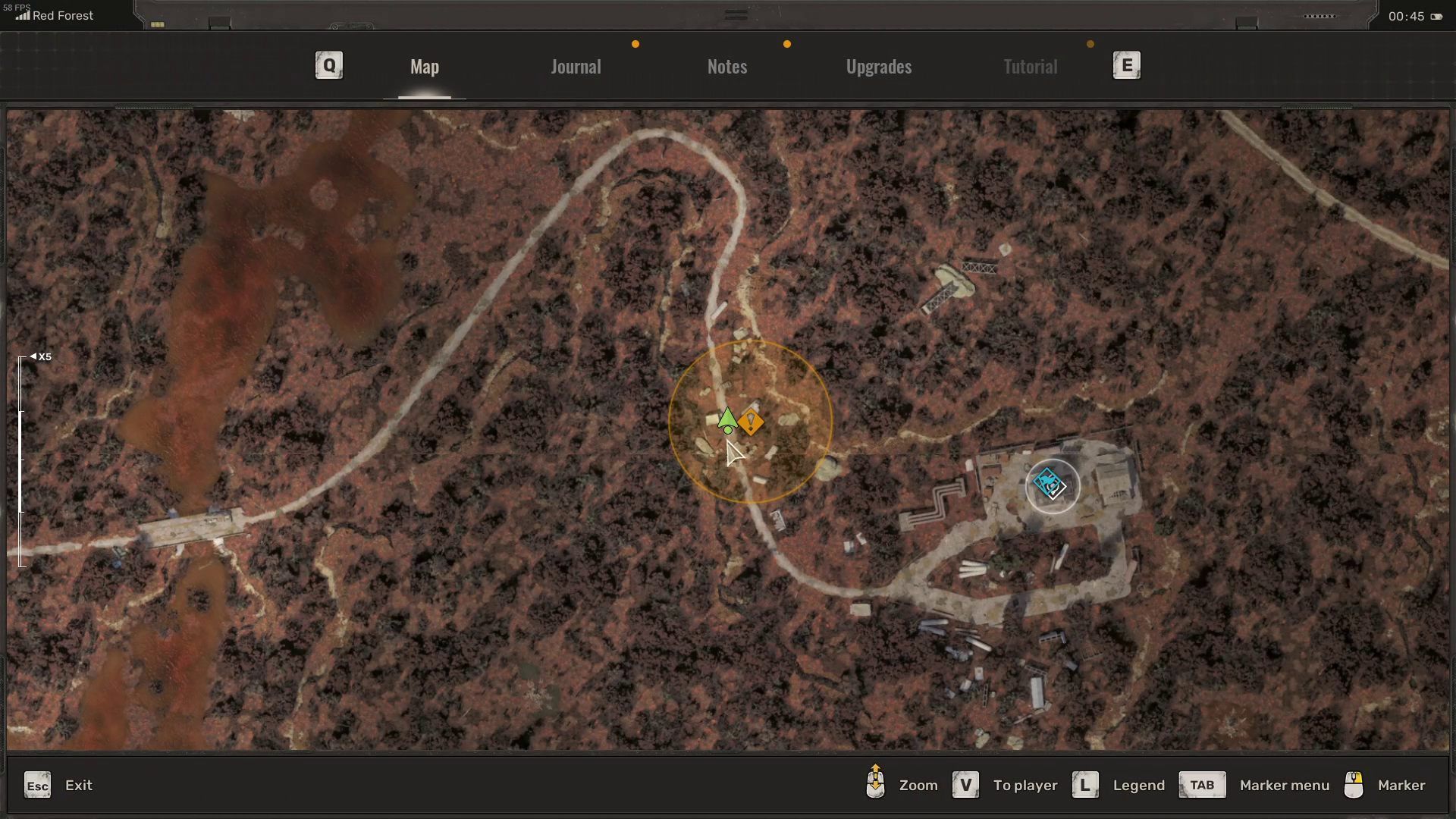
Task: Click the Exit label
Action: click(x=79, y=786)
